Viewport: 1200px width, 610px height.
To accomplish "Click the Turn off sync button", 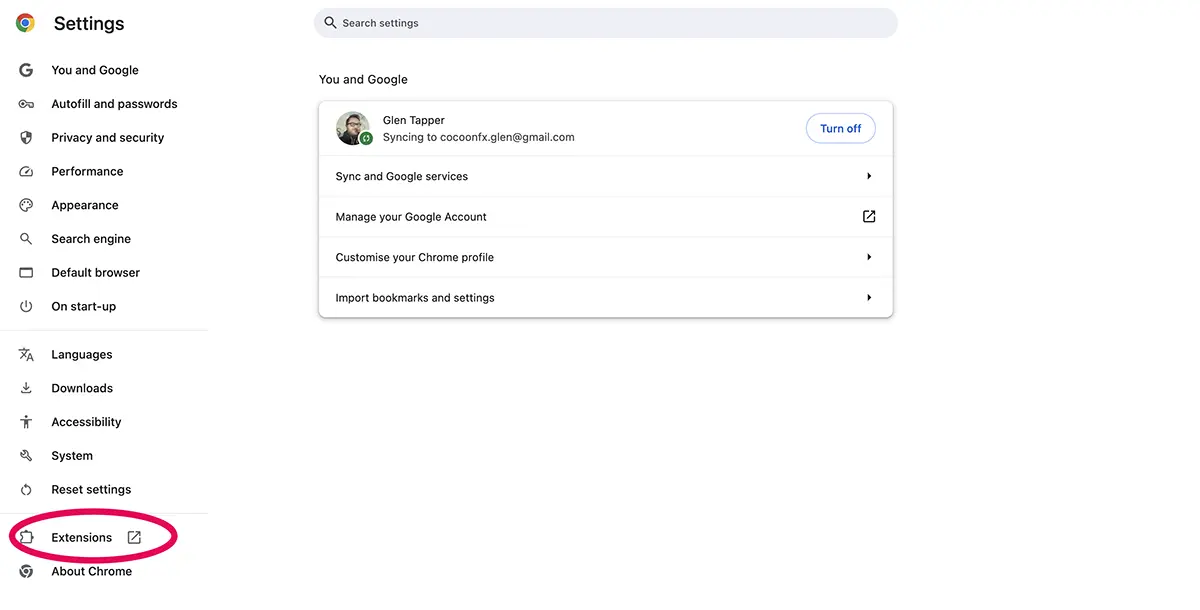I will (x=840, y=128).
